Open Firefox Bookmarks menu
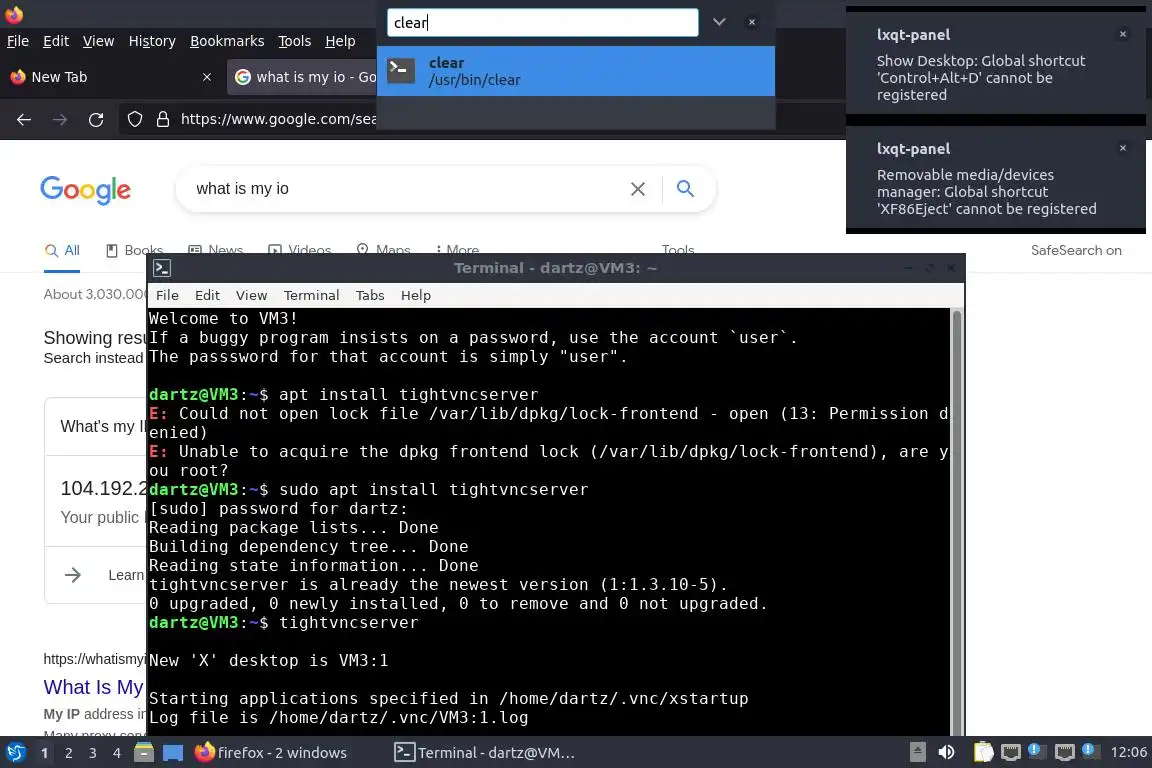Viewport: 1152px width, 768px height. click(x=227, y=41)
